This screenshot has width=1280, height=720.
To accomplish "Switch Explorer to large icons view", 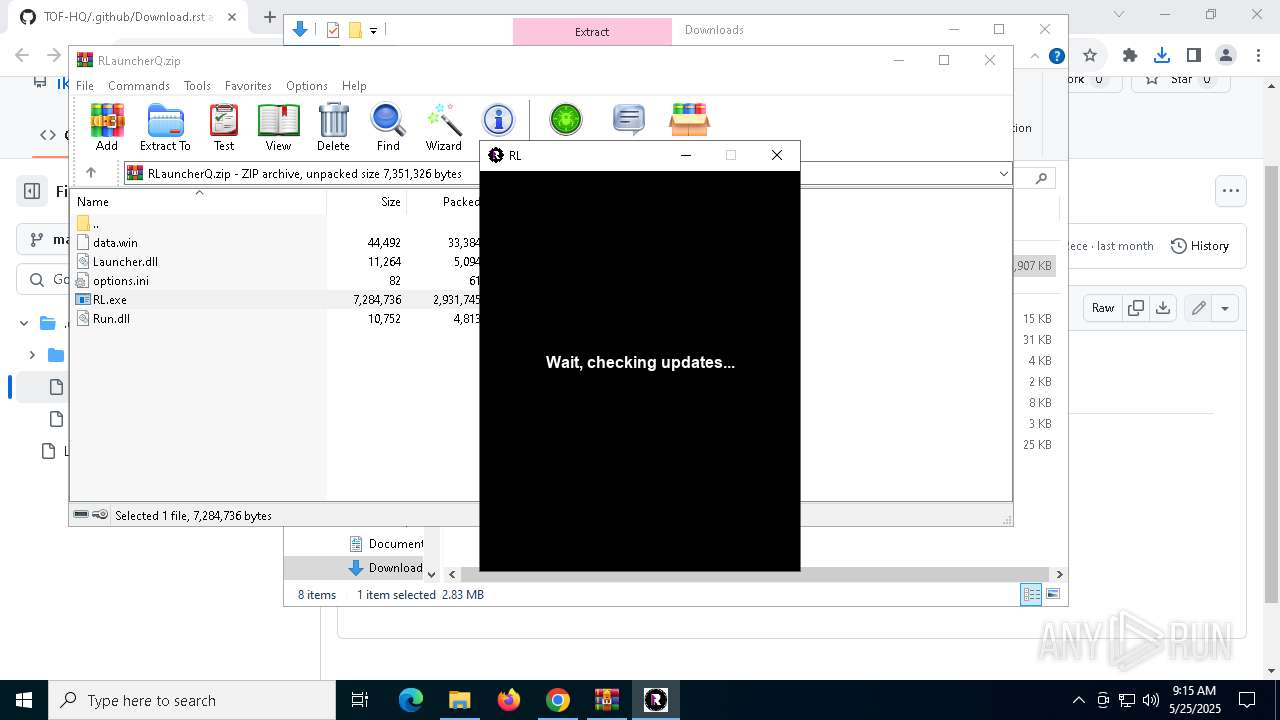I will 1052,594.
